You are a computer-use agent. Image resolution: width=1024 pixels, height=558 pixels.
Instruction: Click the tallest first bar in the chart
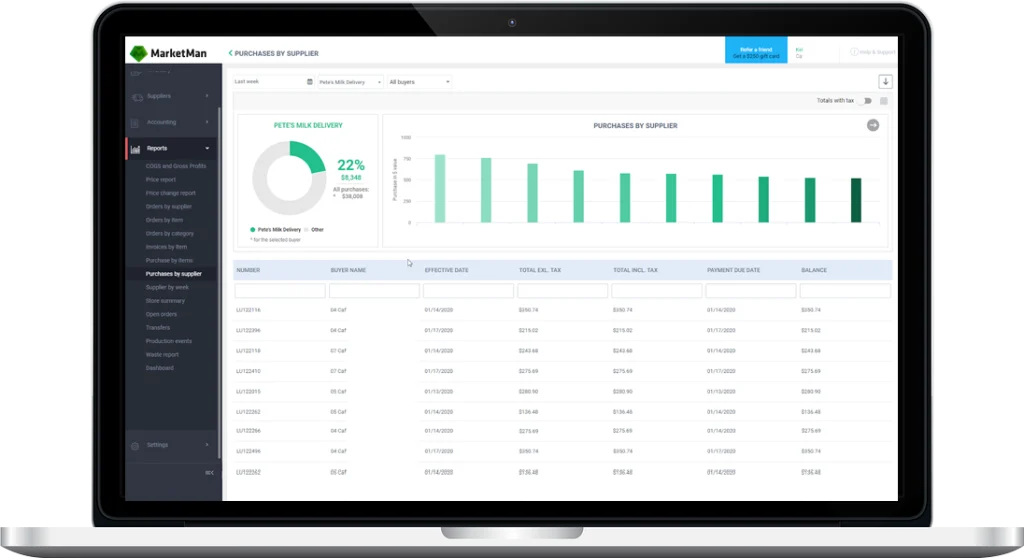click(440, 189)
